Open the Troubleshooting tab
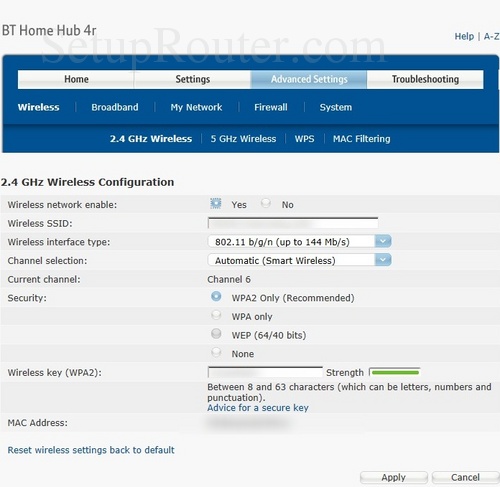 click(x=425, y=79)
